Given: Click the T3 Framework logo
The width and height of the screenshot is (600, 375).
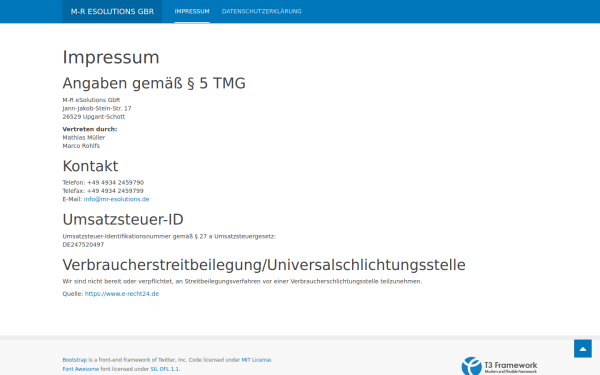Looking at the screenshot, I should tap(499, 366).
